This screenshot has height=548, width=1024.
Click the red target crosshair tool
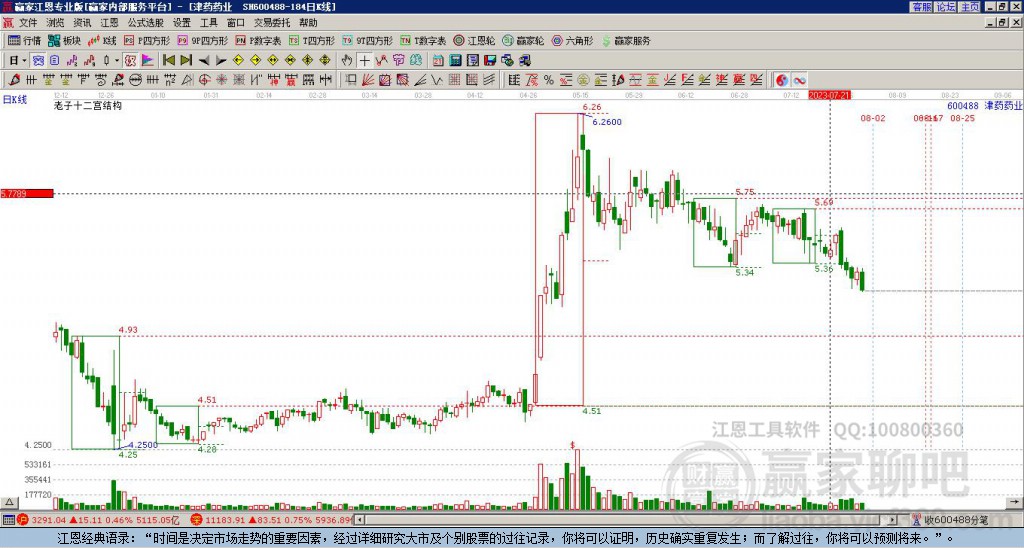tap(204, 80)
